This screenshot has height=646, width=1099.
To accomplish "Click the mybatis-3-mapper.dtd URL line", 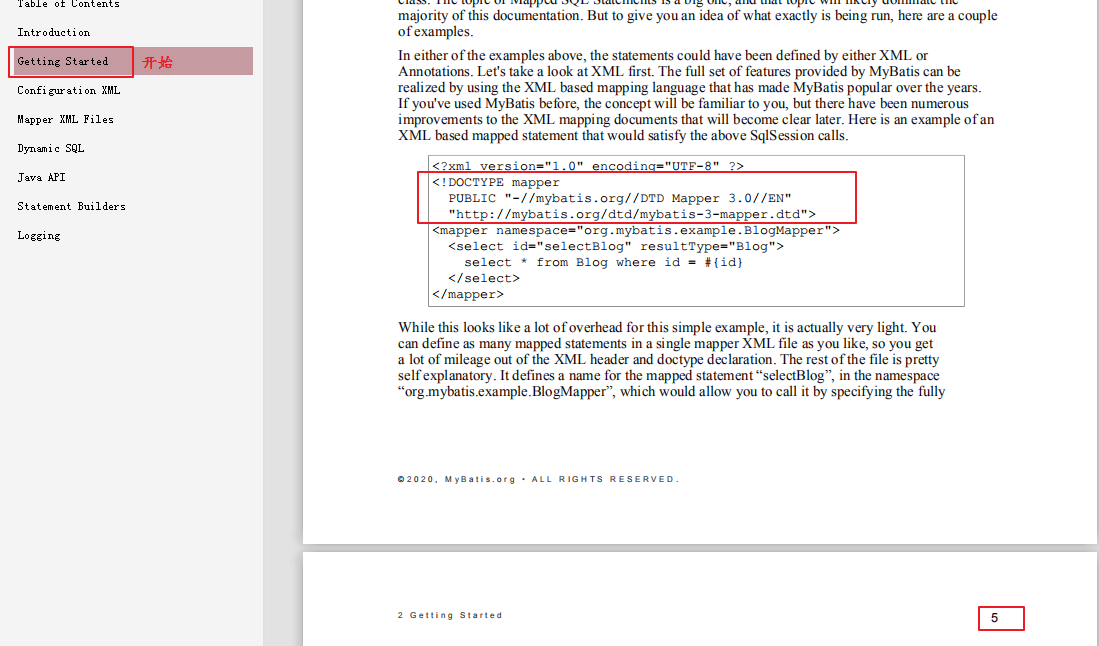I will click(632, 214).
